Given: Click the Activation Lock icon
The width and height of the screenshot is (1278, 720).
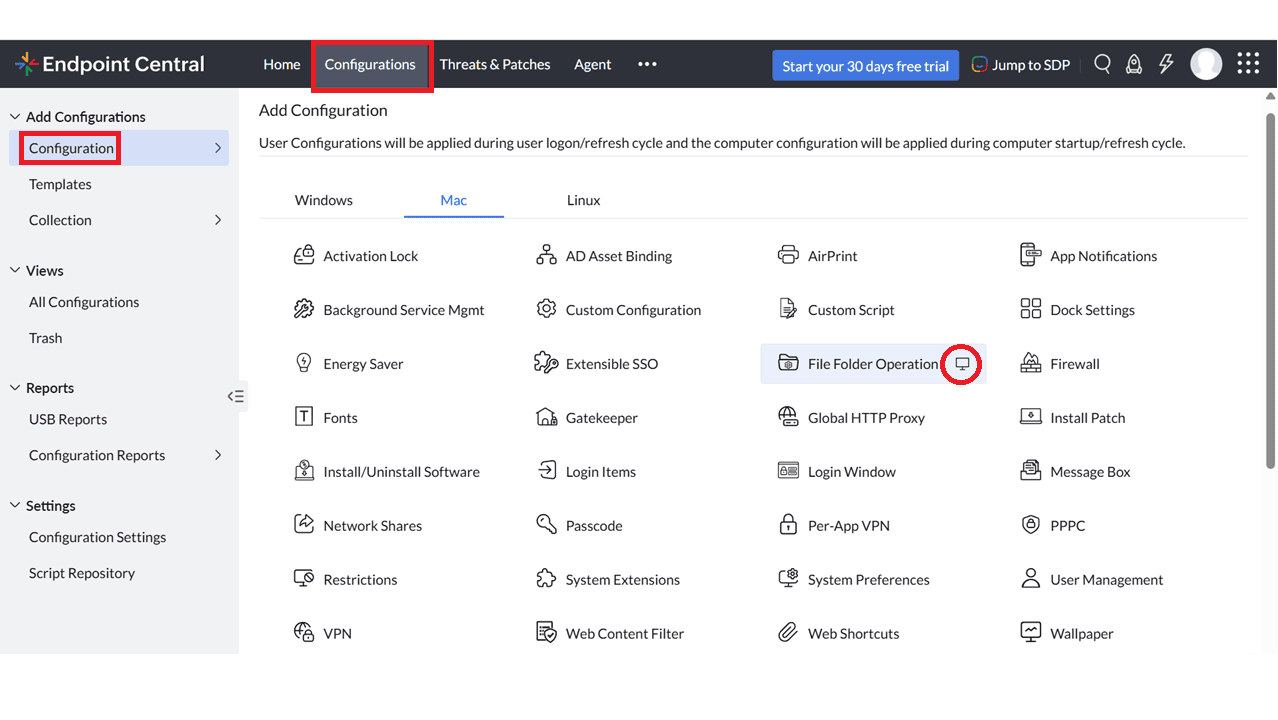Looking at the screenshot, I should tap(304, 256).
